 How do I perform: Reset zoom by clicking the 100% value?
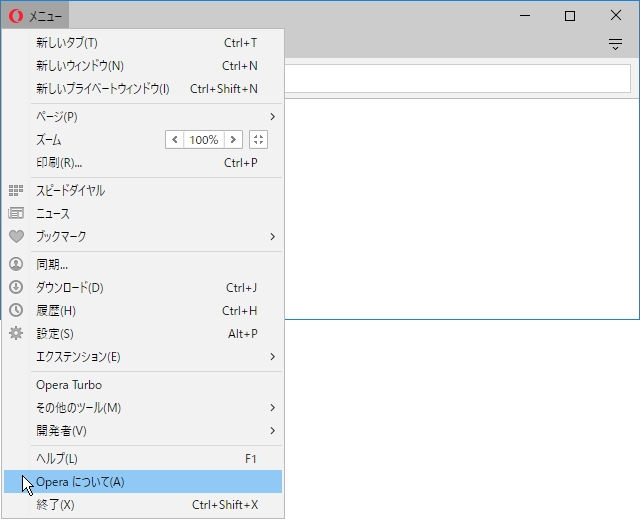click(204, 140)
